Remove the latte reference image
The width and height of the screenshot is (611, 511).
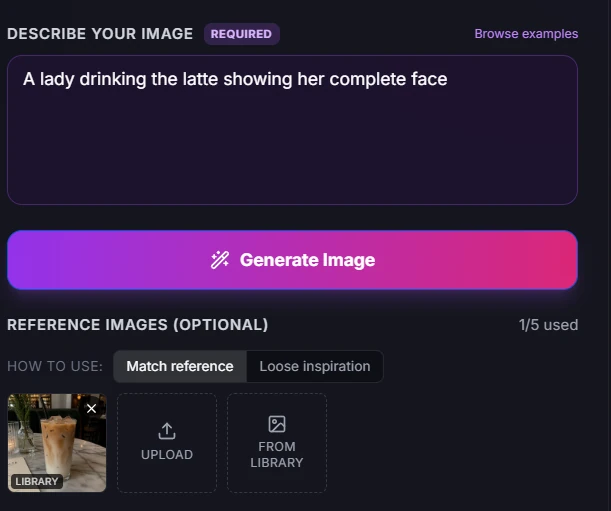pos(92,408)
